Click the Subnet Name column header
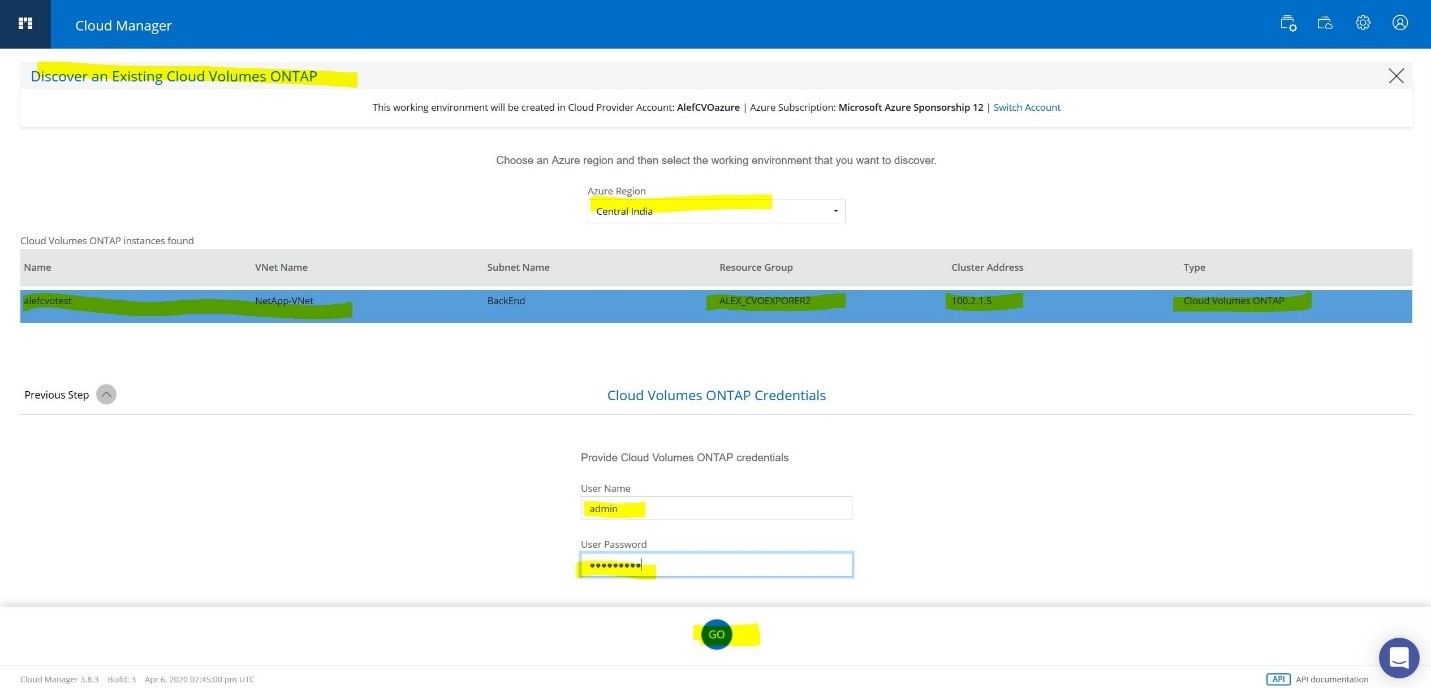The height and width of the screenshot is (688, 1431). (x=518, y=268)
